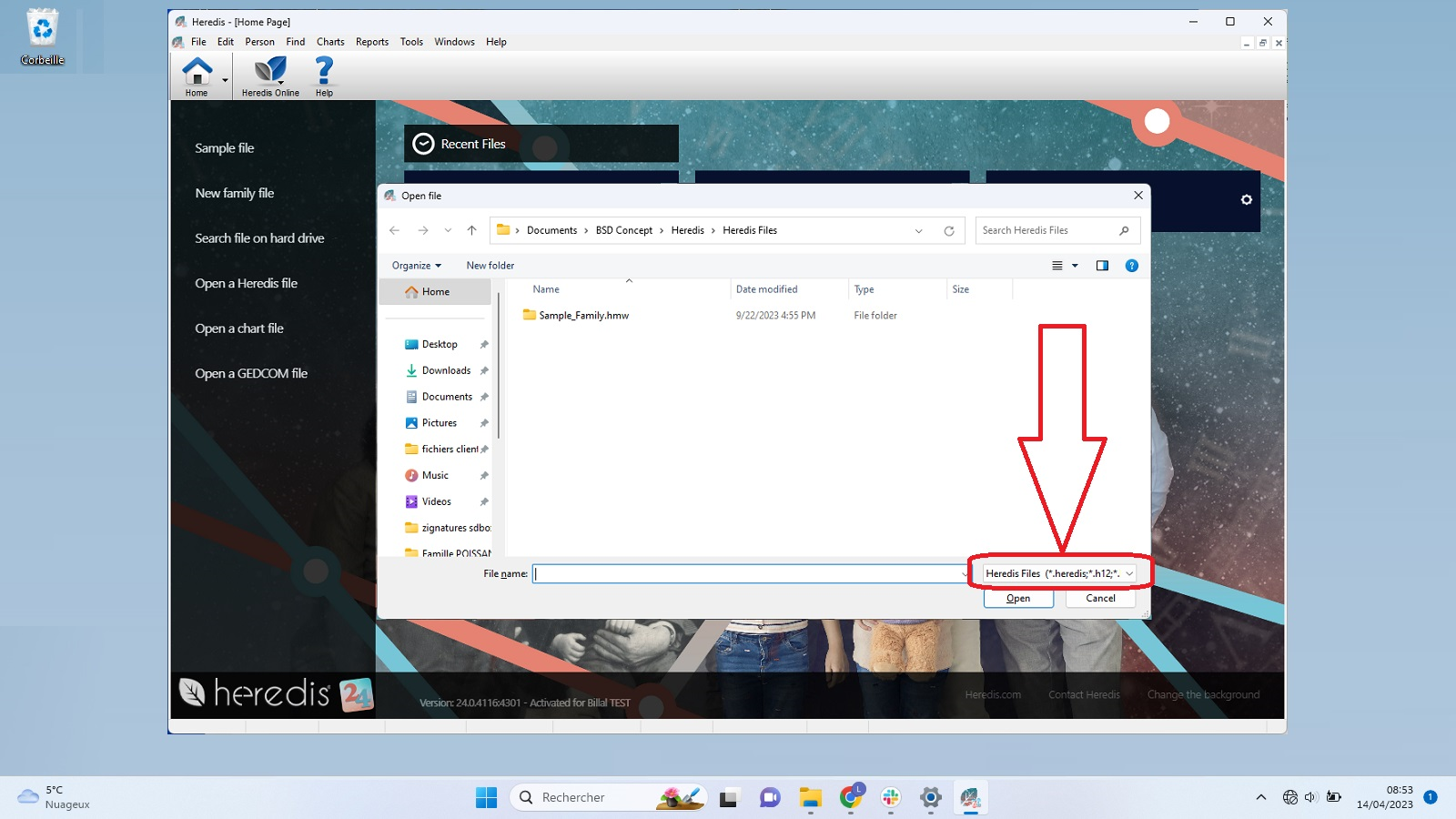Go up one folder level arrow
This screenshot has height=819, width=1456.
pos(471,231)
